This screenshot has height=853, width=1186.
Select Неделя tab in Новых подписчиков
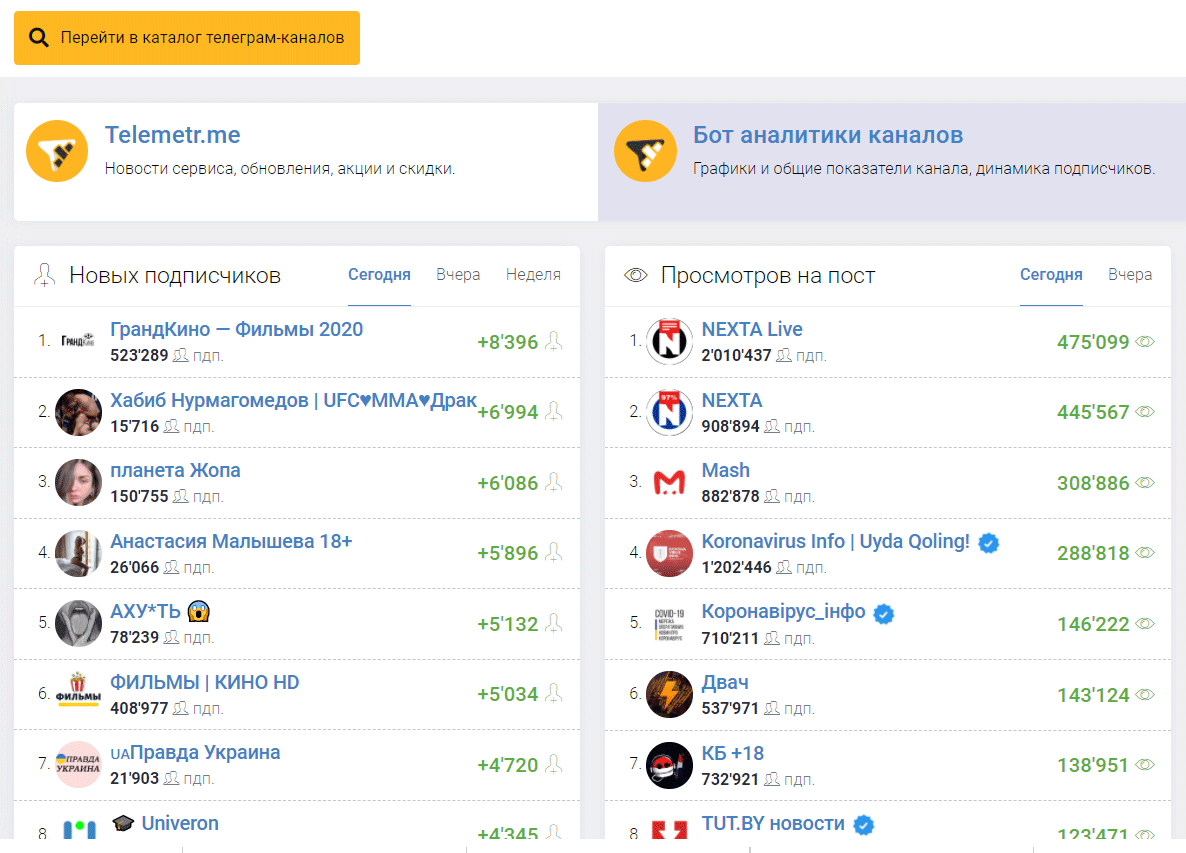coord(533,275)
